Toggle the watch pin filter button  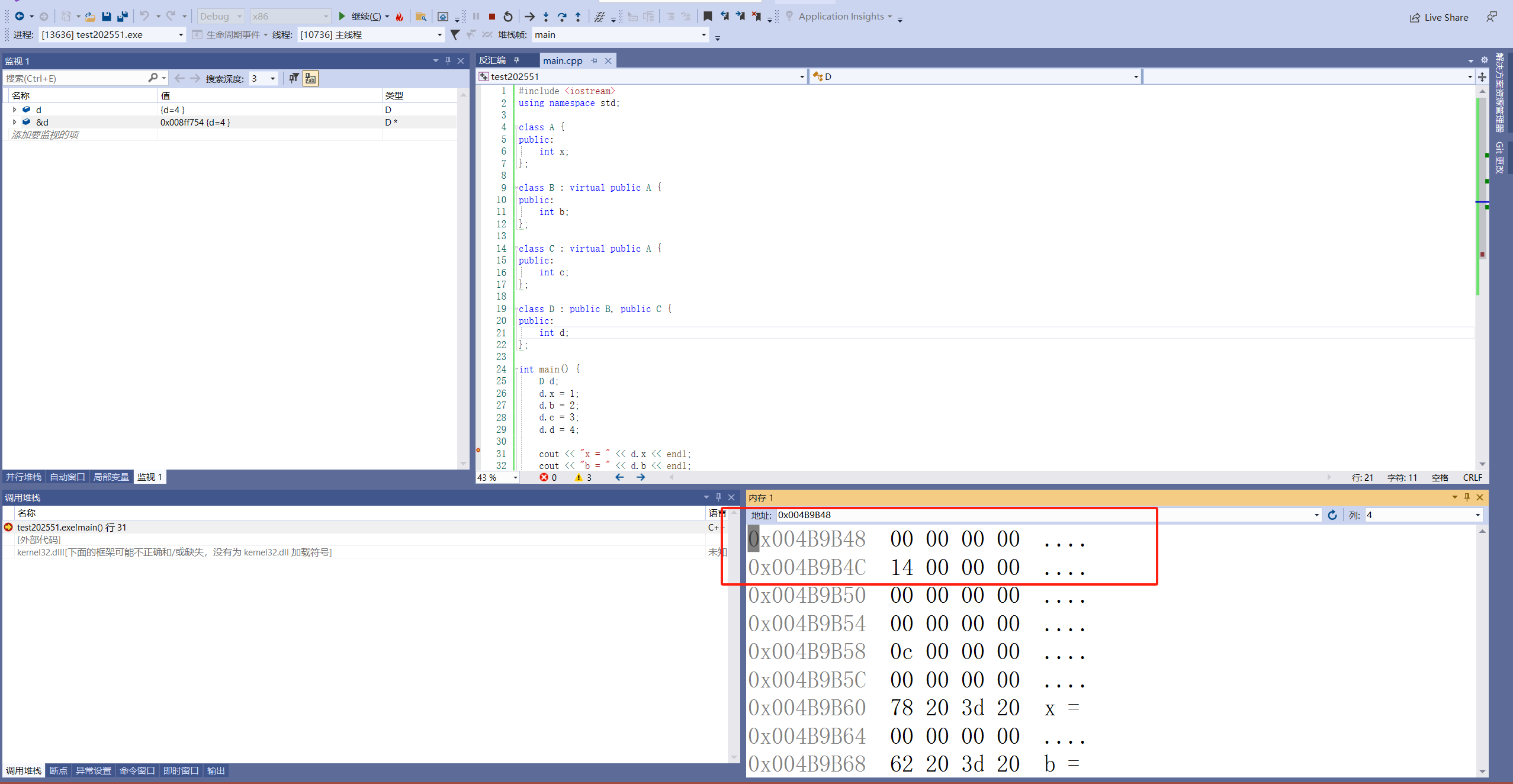[294, 78]
